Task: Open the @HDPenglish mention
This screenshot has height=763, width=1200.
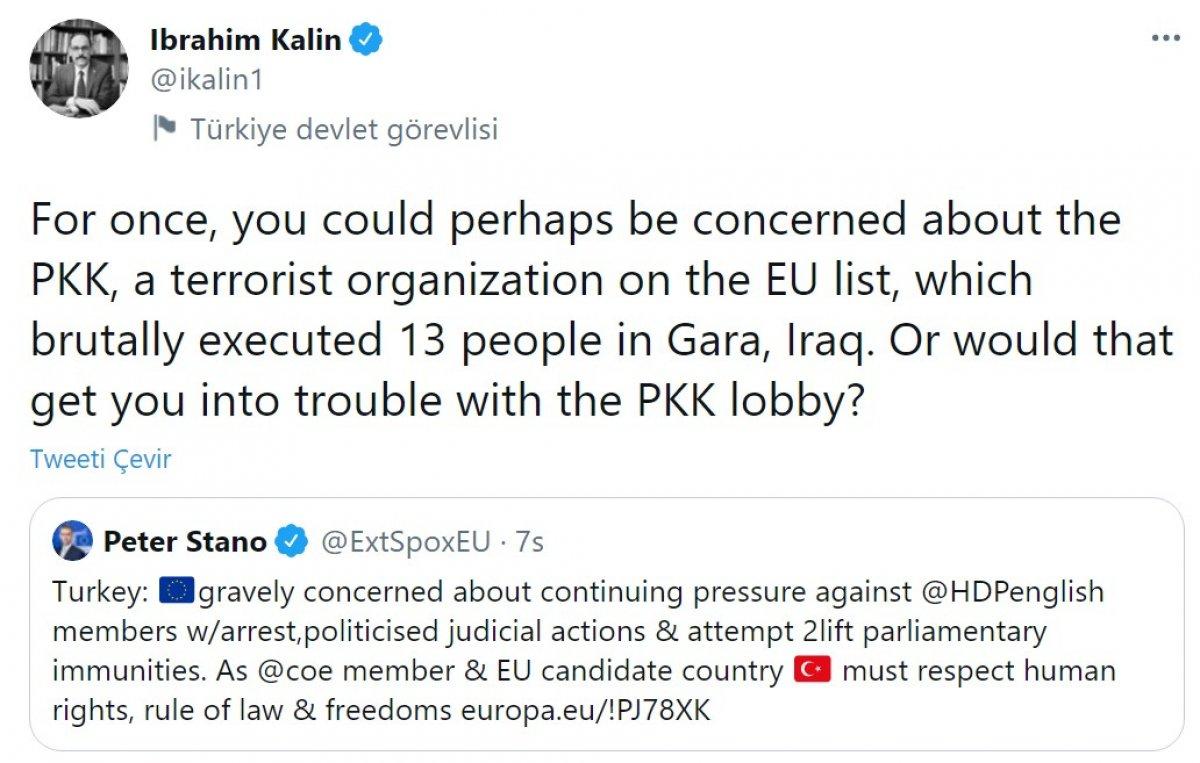Action: (1016, 591)
